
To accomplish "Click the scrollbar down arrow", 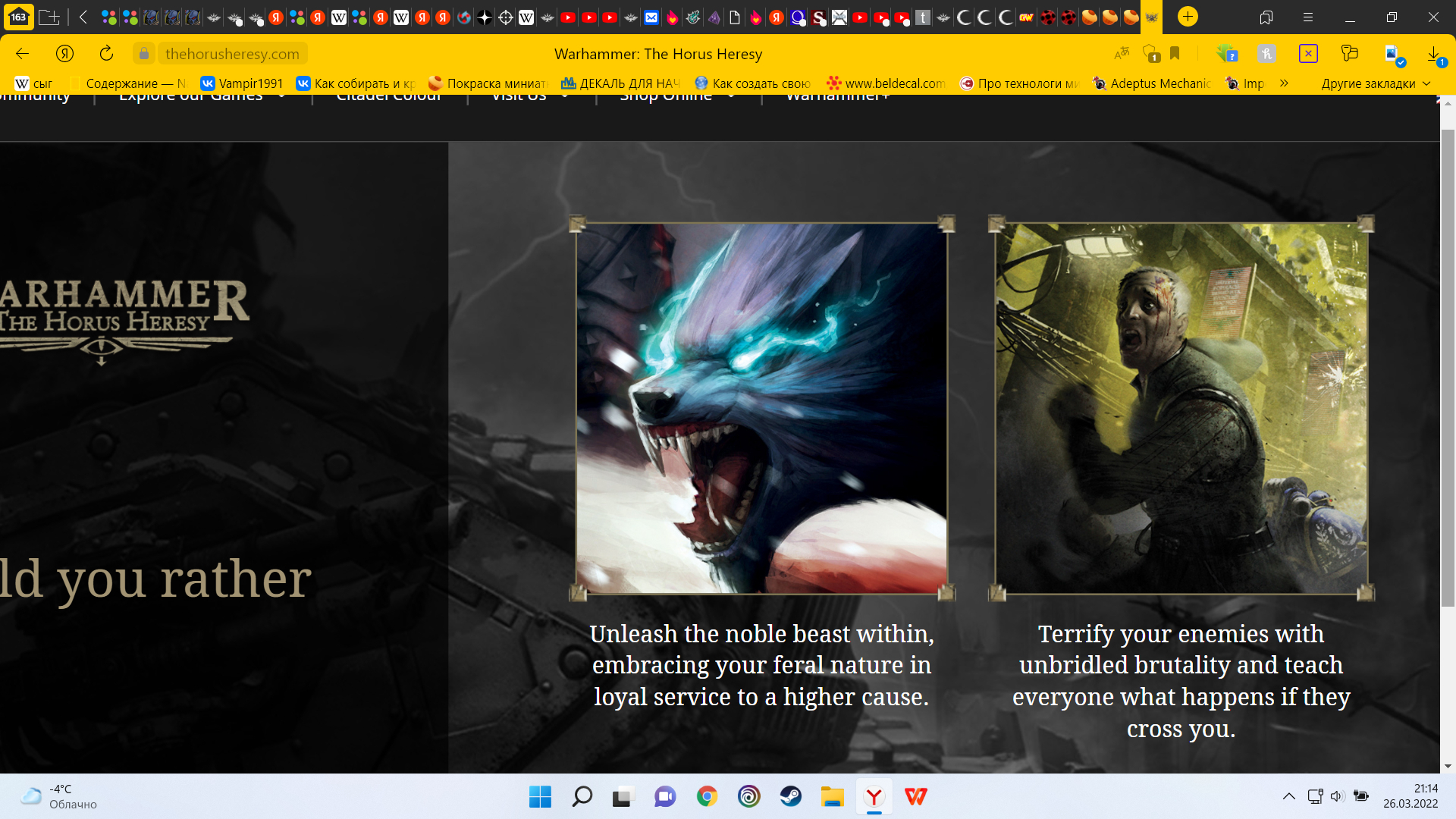I will (1448, 766).
